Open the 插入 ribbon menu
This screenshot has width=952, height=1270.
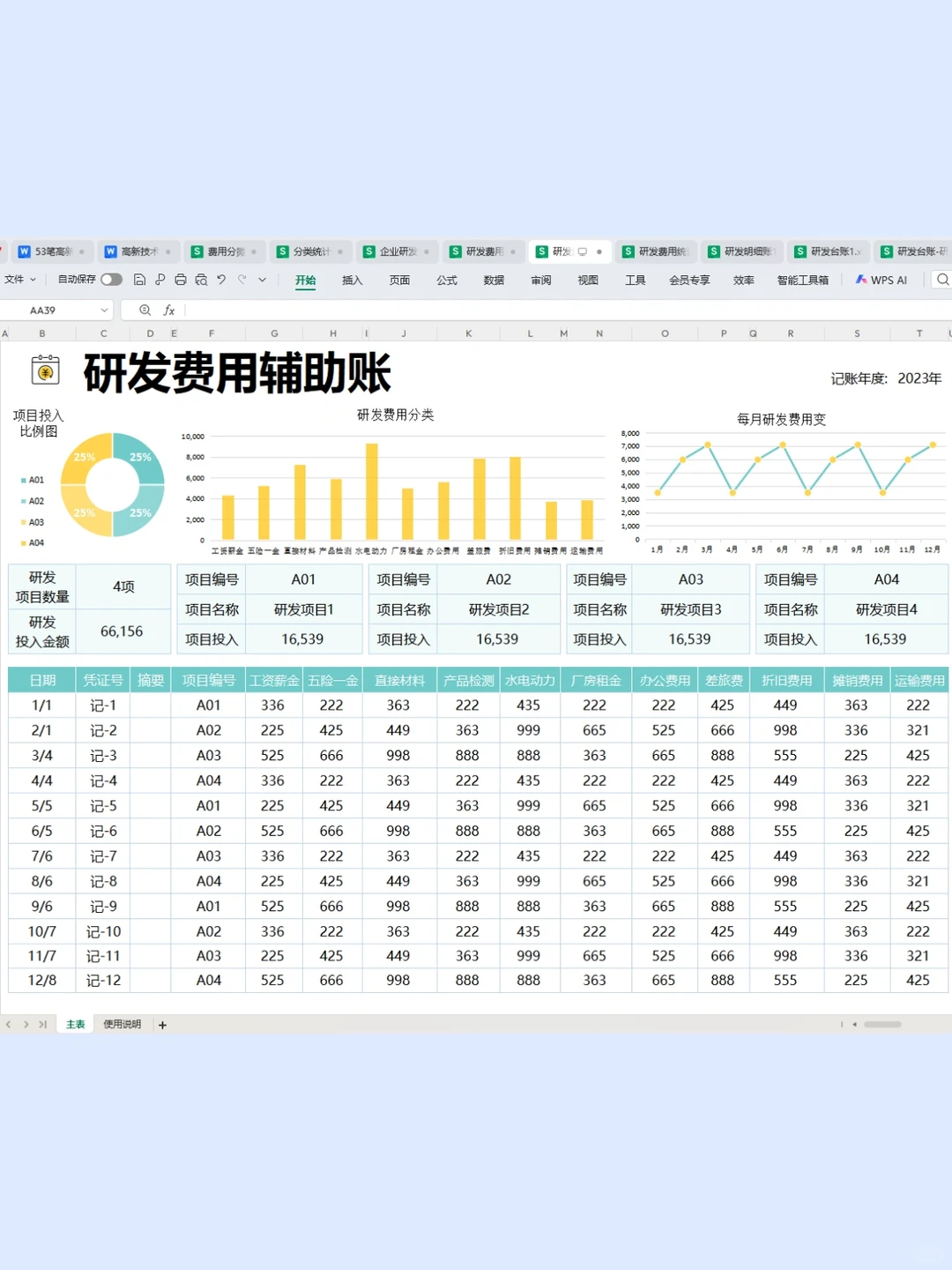pyautogui.click(x=351, y=280)
